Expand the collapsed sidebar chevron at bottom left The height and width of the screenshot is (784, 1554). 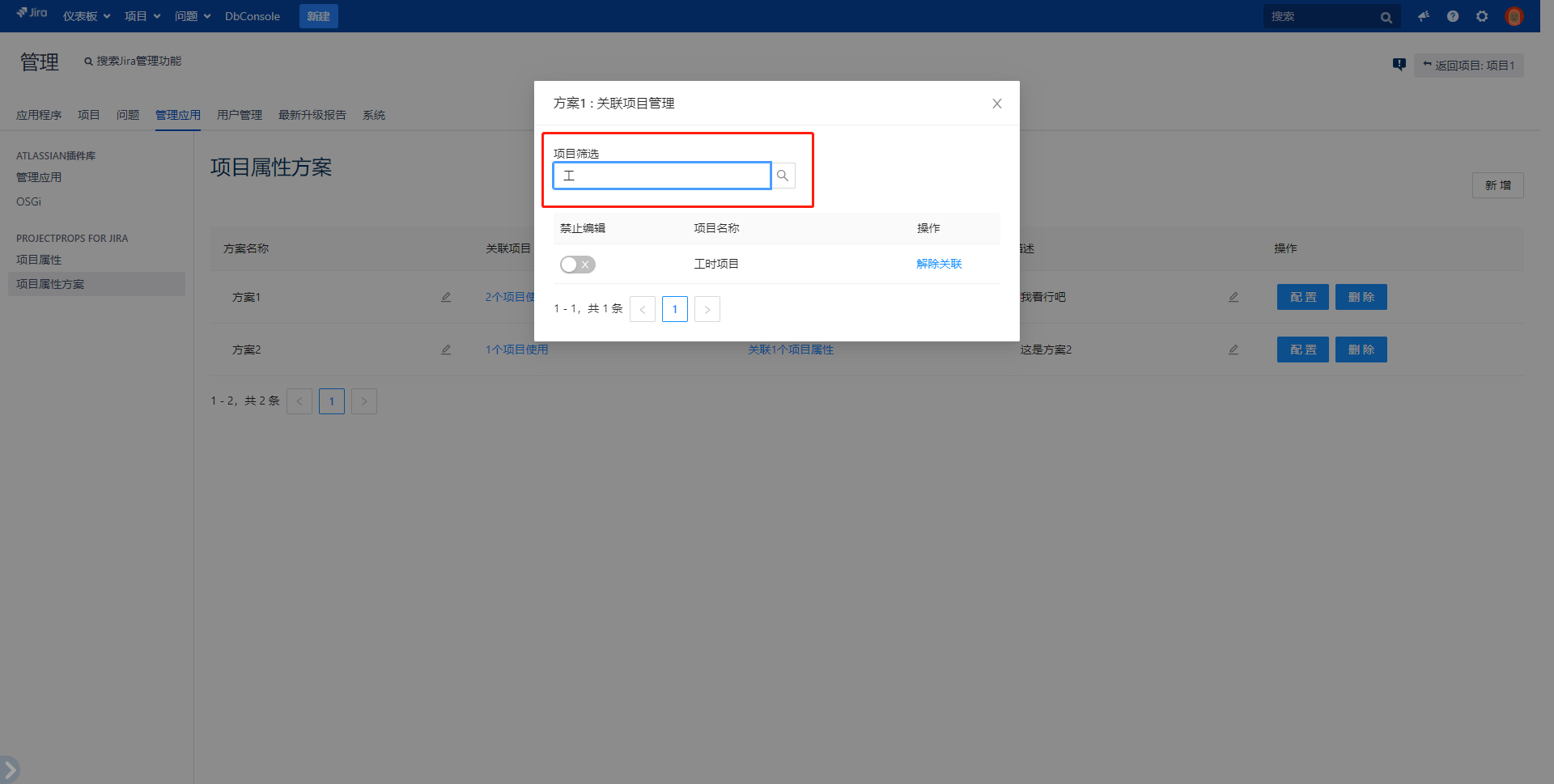click(x=10, y=769)
